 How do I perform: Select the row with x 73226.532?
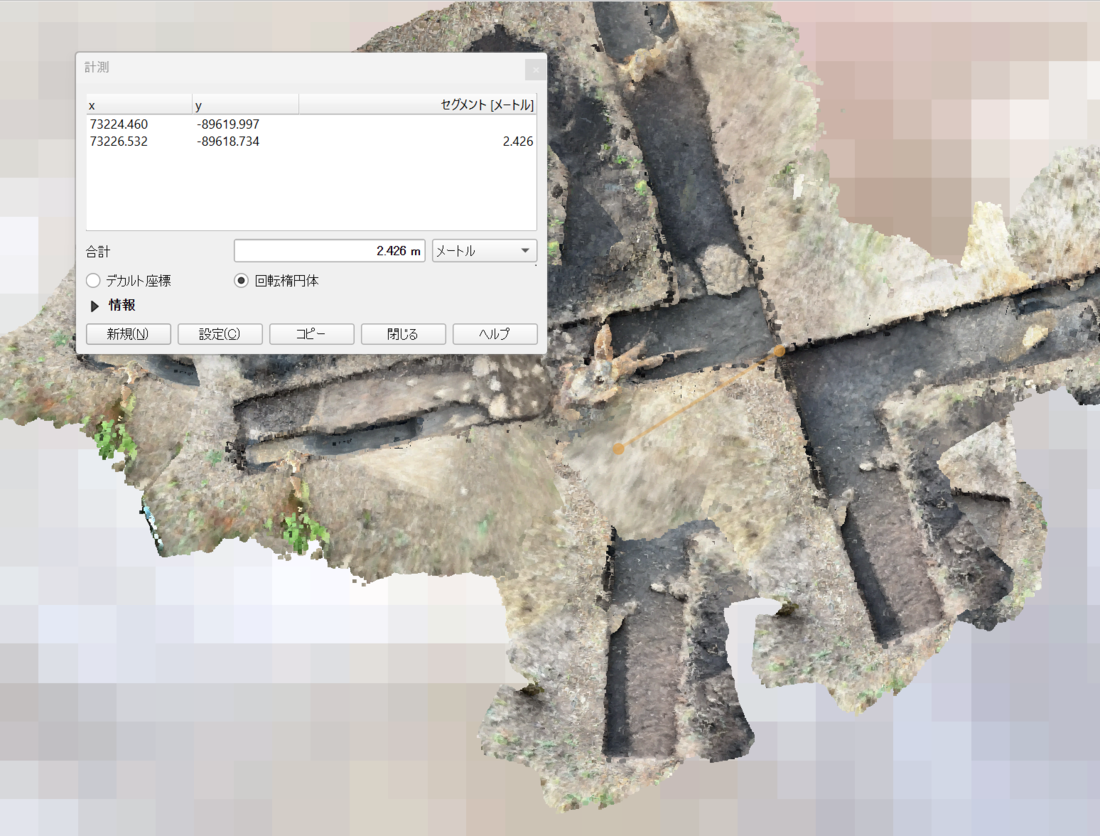coord(119,142)
